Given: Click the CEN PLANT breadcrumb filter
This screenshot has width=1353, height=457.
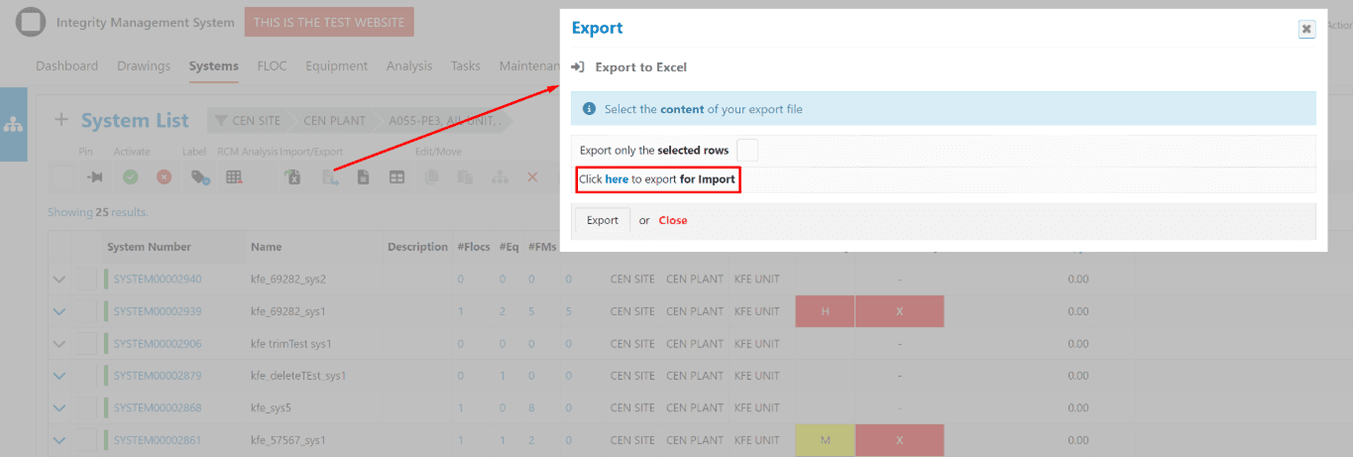Looking at the screenshot, I should [x=333, y=121].
